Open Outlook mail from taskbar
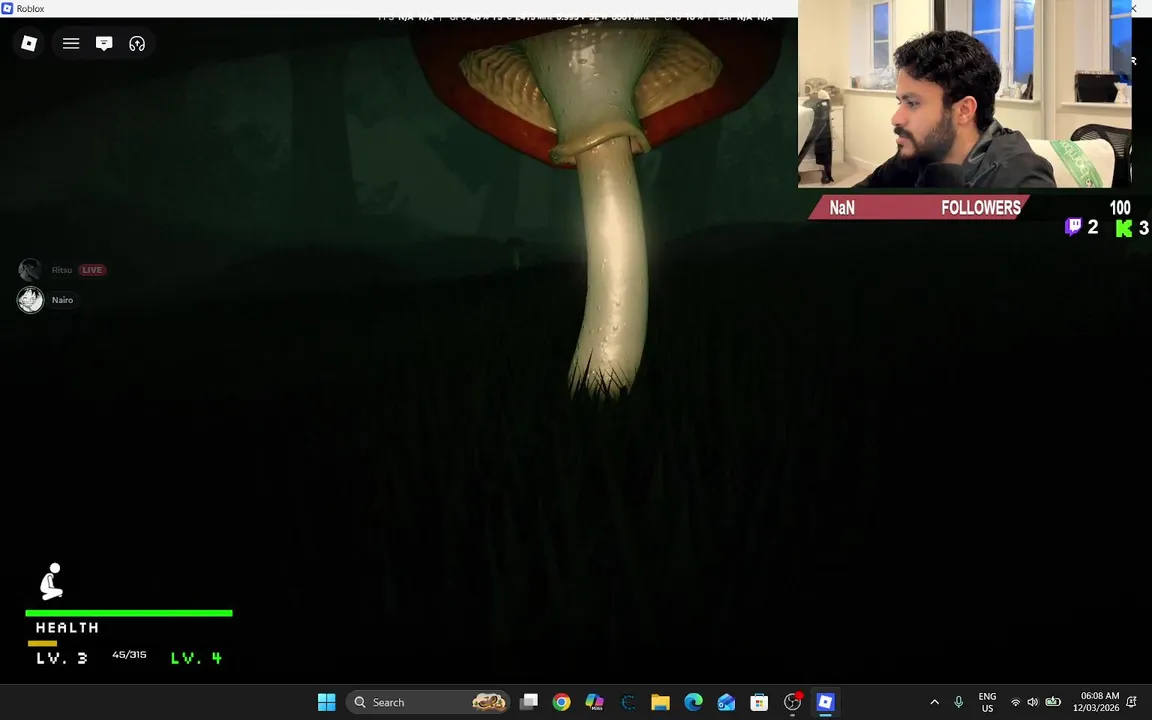 tap(727, 702)
